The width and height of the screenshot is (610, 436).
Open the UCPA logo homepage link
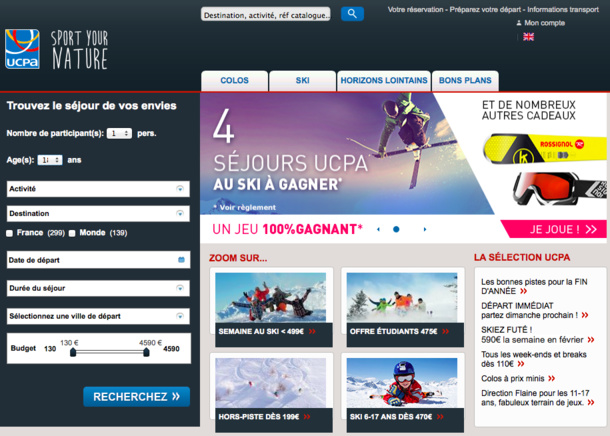click(22, 49)
